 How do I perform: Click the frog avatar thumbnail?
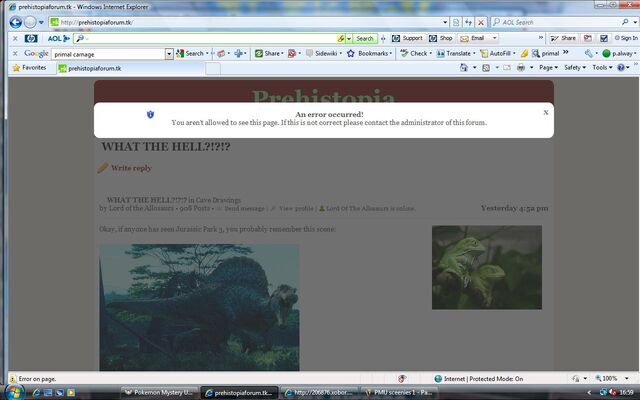pos(487,267)
